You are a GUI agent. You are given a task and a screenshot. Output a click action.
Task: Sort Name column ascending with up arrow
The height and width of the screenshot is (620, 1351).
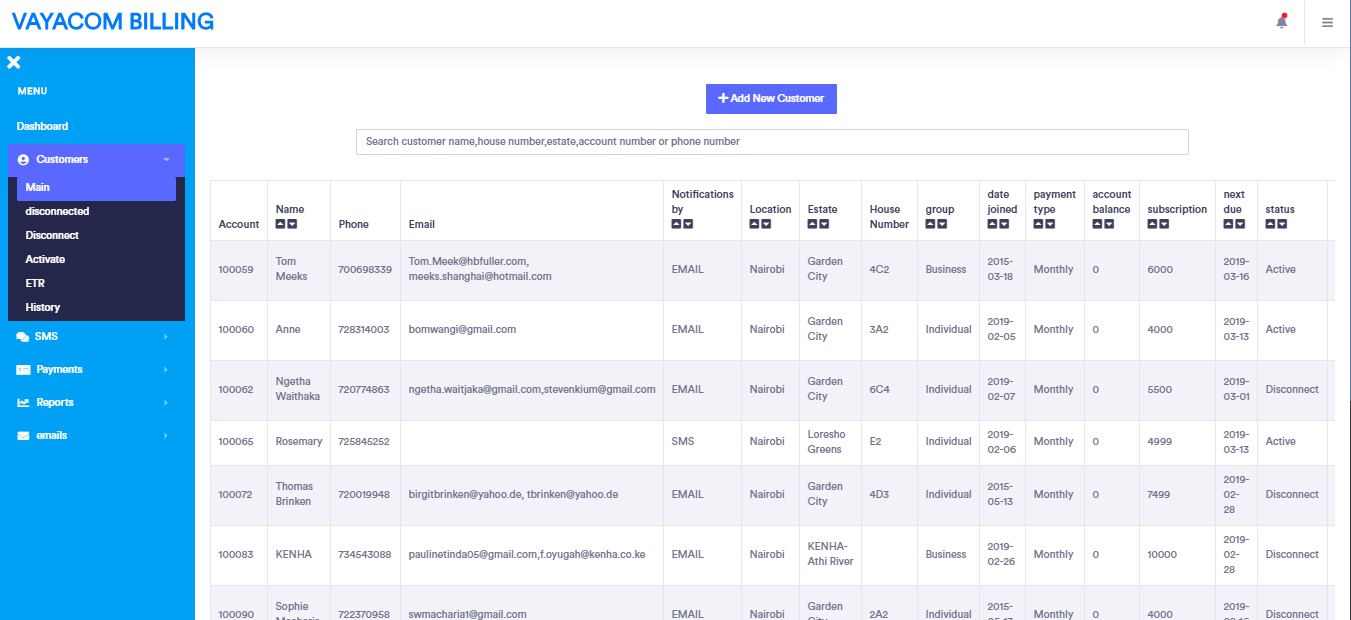[281, 224]
